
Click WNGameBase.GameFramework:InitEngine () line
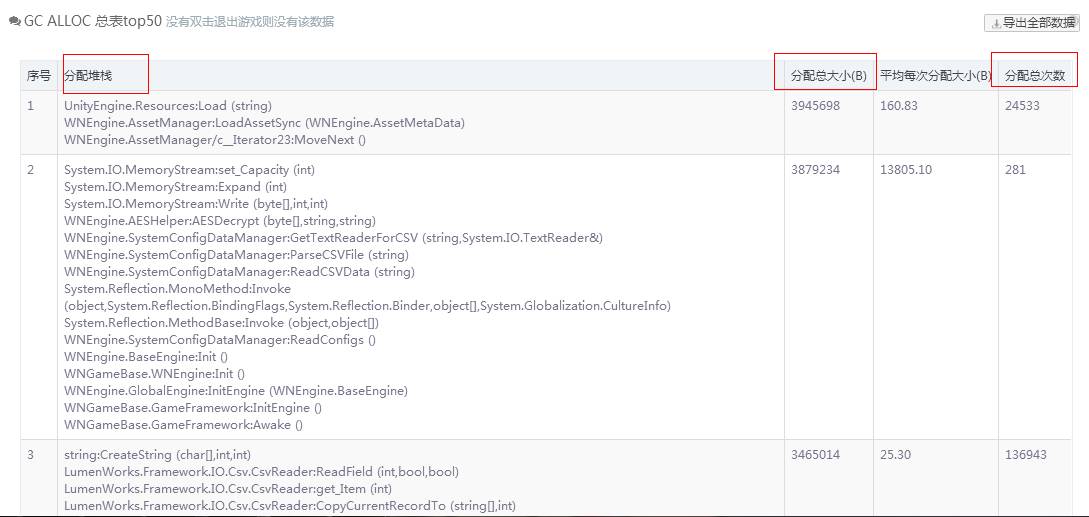coord(192,408)
